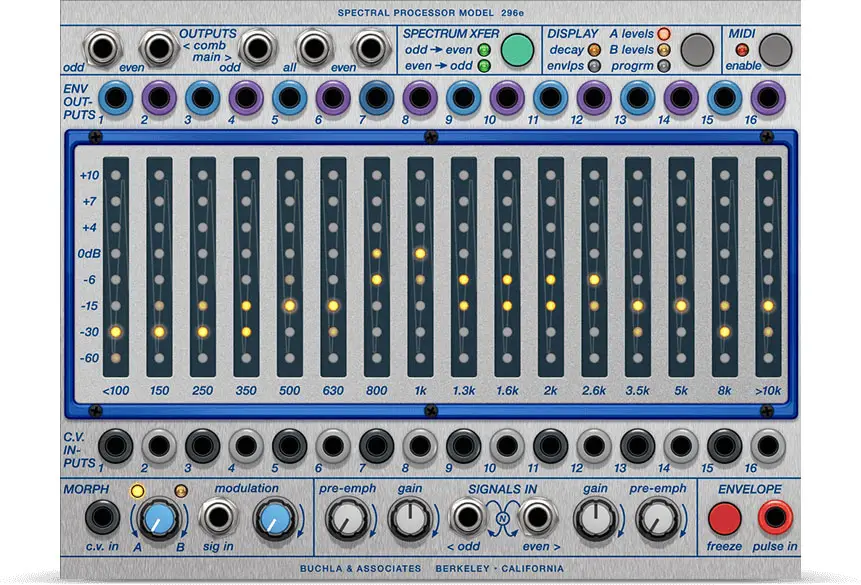Click the B levels LED
Screen dimensions: 861x585
pos(664,50)
